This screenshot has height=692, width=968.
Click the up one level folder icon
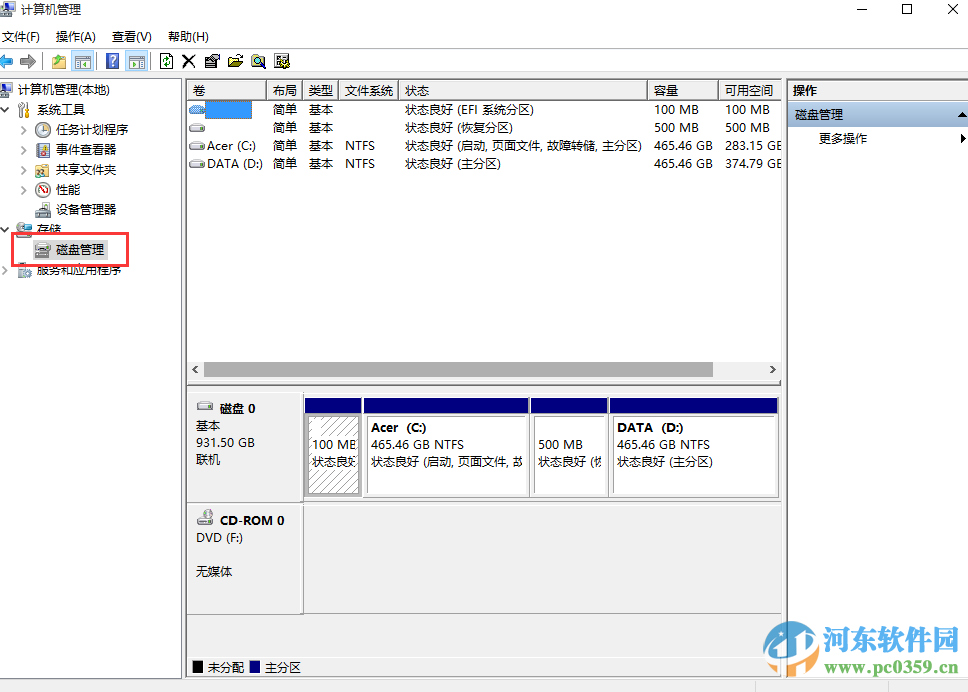point(59,60)
